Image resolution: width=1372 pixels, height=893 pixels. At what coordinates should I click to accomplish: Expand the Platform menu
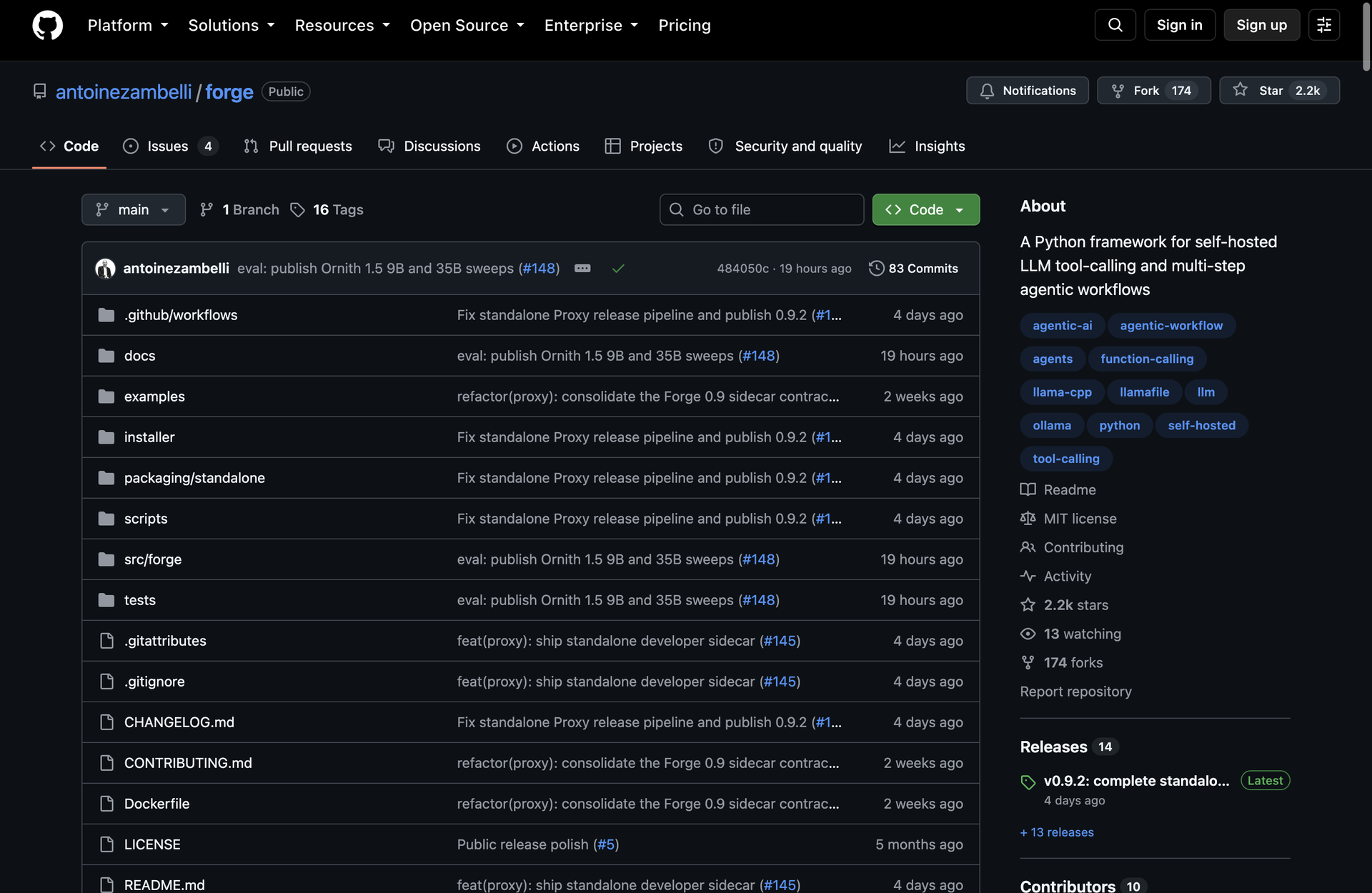[128, 26]
